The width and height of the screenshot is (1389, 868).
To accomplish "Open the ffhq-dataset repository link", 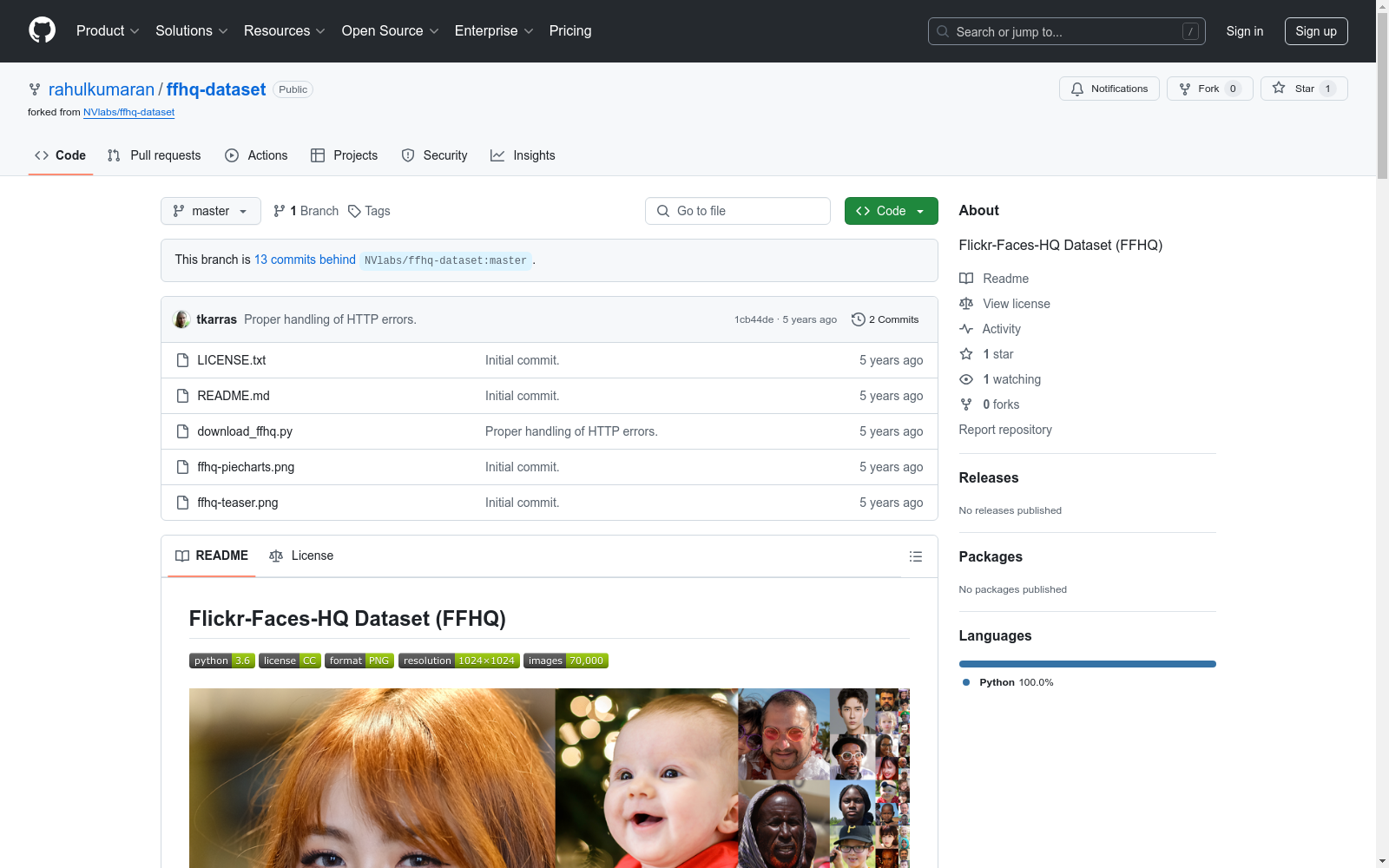I will (216, 89).
